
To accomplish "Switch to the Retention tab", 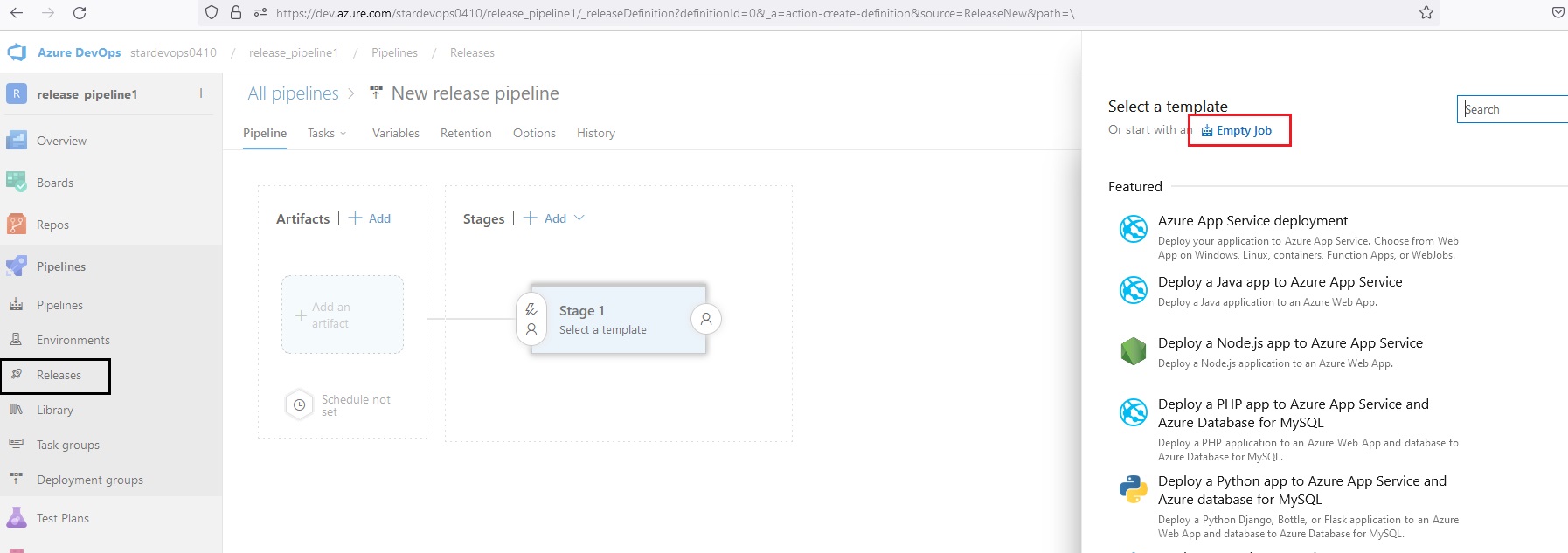I will click(466, 133).
